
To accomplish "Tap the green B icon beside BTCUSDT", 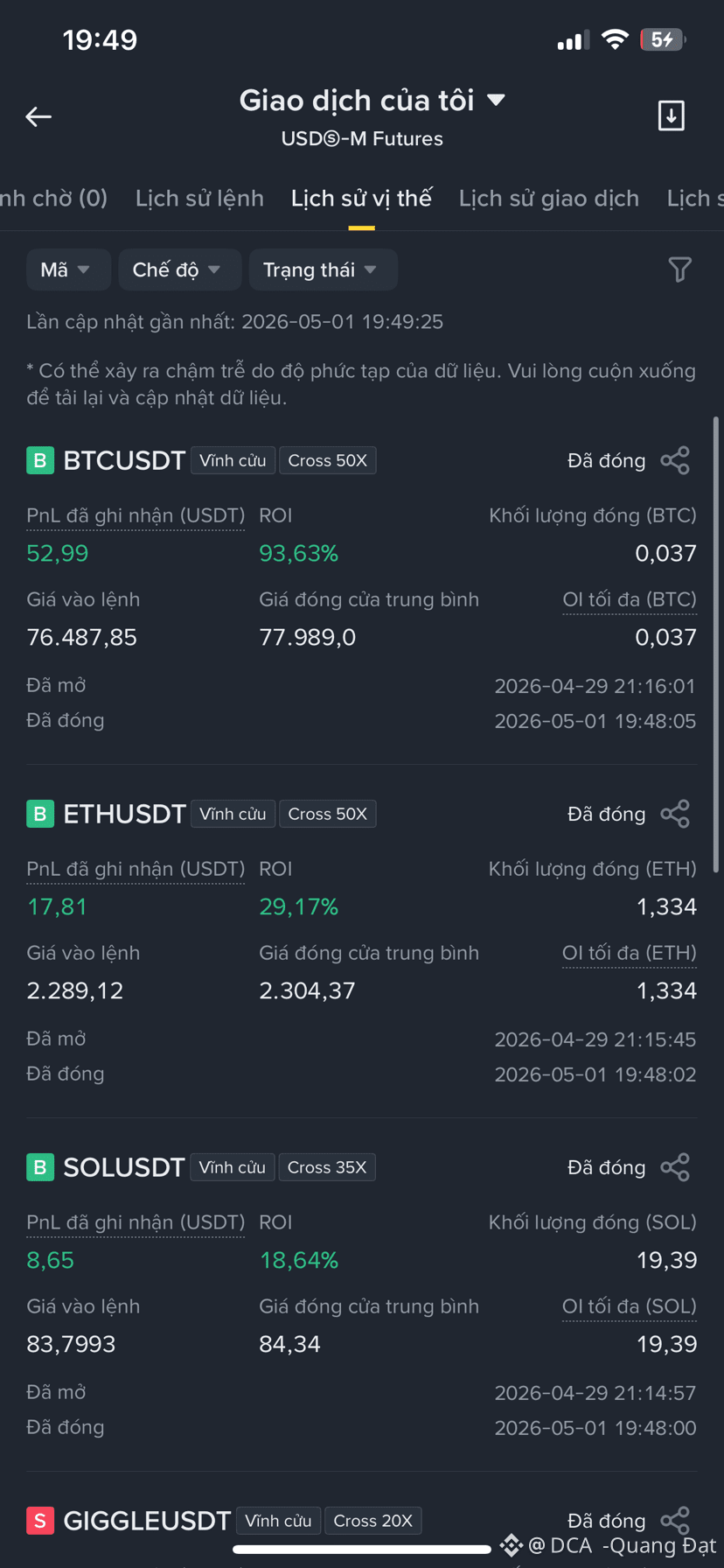I will pos(40,460).
